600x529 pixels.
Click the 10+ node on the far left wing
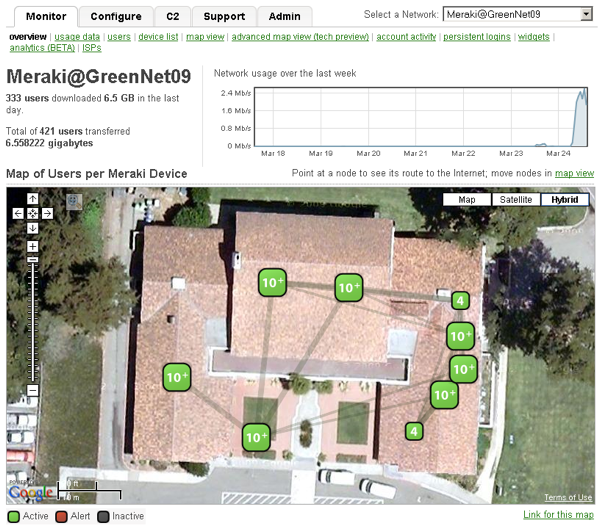[x=177, y=377]
